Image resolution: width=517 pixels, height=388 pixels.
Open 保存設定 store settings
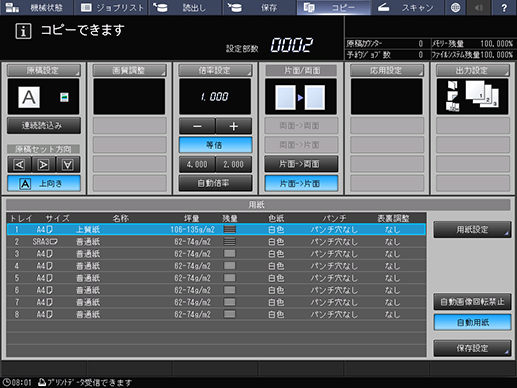coord(472,348)
